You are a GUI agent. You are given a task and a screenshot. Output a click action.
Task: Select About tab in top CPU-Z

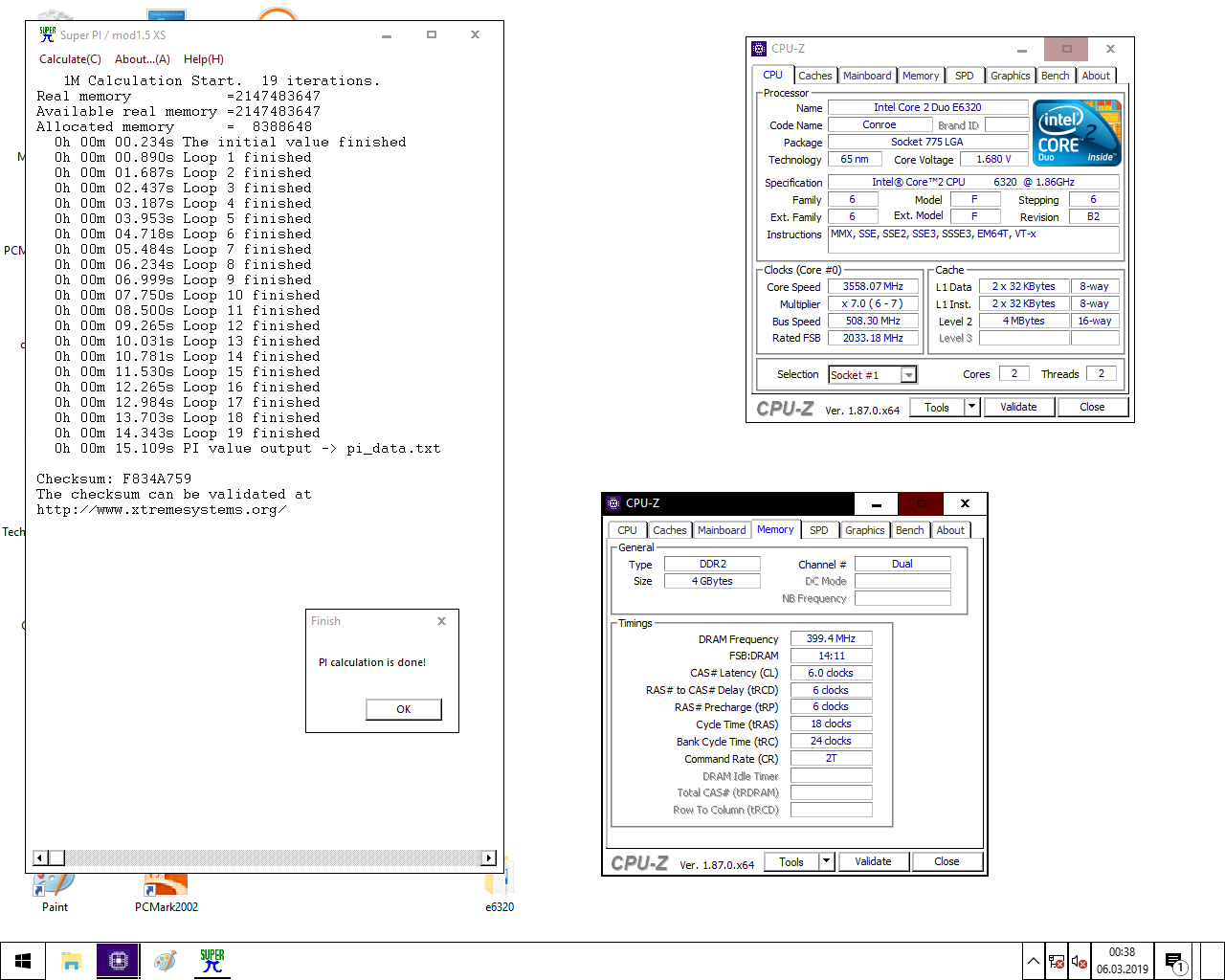point(1097,76)
